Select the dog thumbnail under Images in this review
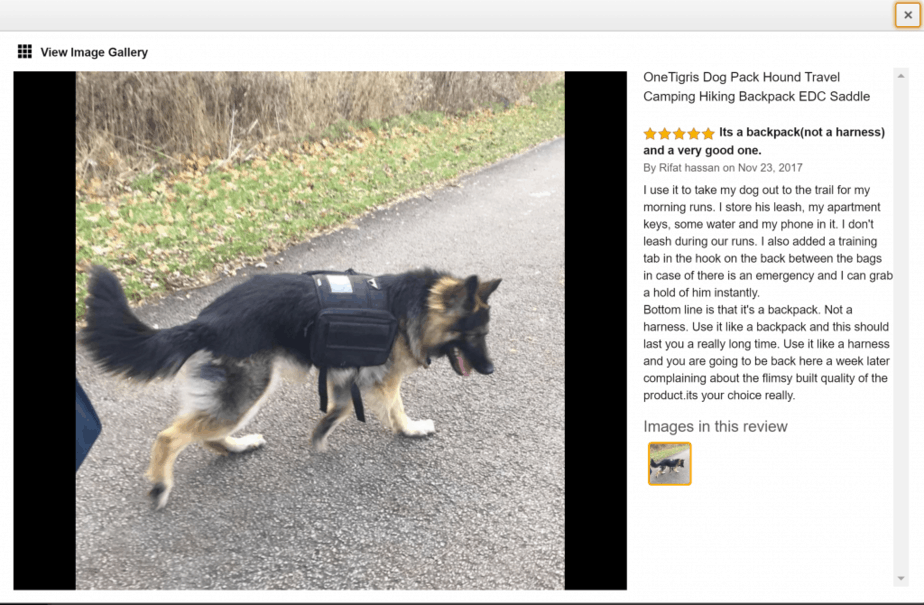The width and height of the screenshot is (924, 605). click(669, 464)
